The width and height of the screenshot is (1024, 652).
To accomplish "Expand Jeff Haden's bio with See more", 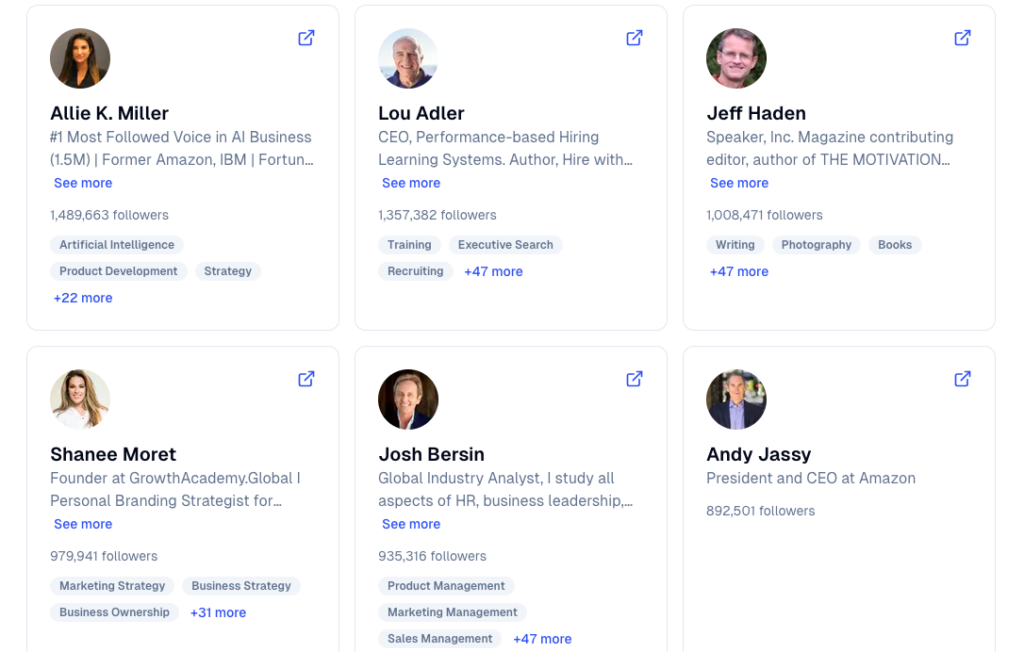I will (x=739, y=183).
